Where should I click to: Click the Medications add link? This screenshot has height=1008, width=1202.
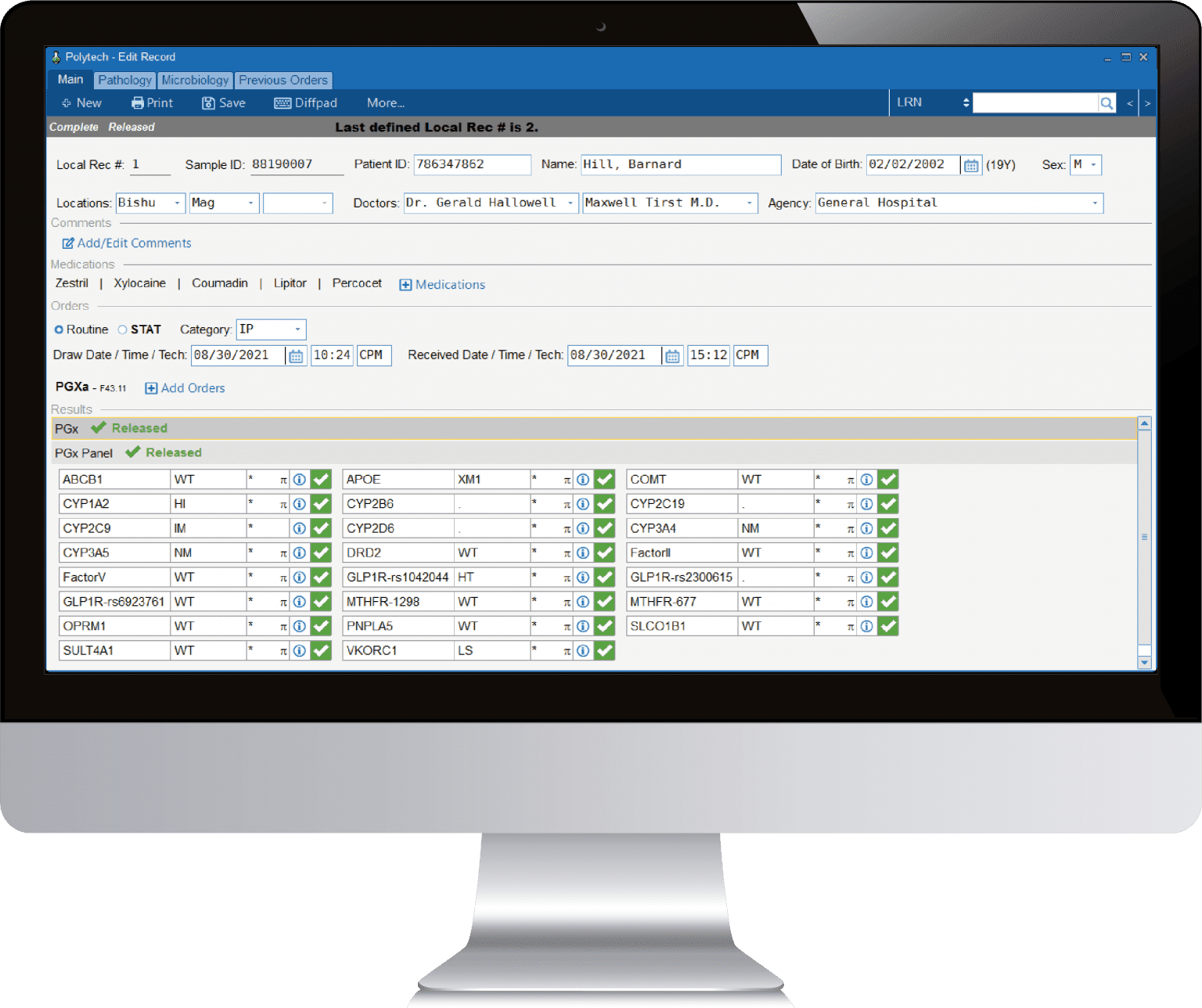point(442,285)
